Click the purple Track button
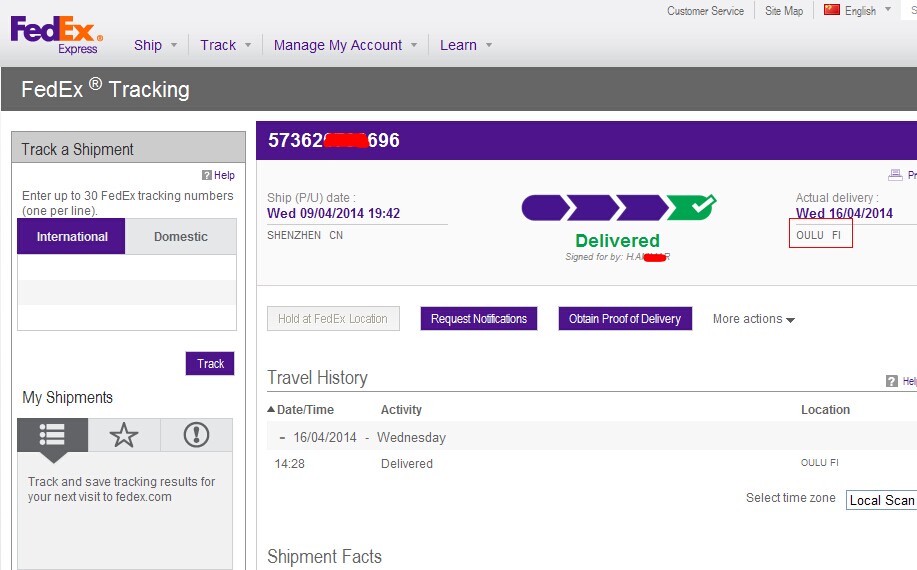 tap(210, 364)
